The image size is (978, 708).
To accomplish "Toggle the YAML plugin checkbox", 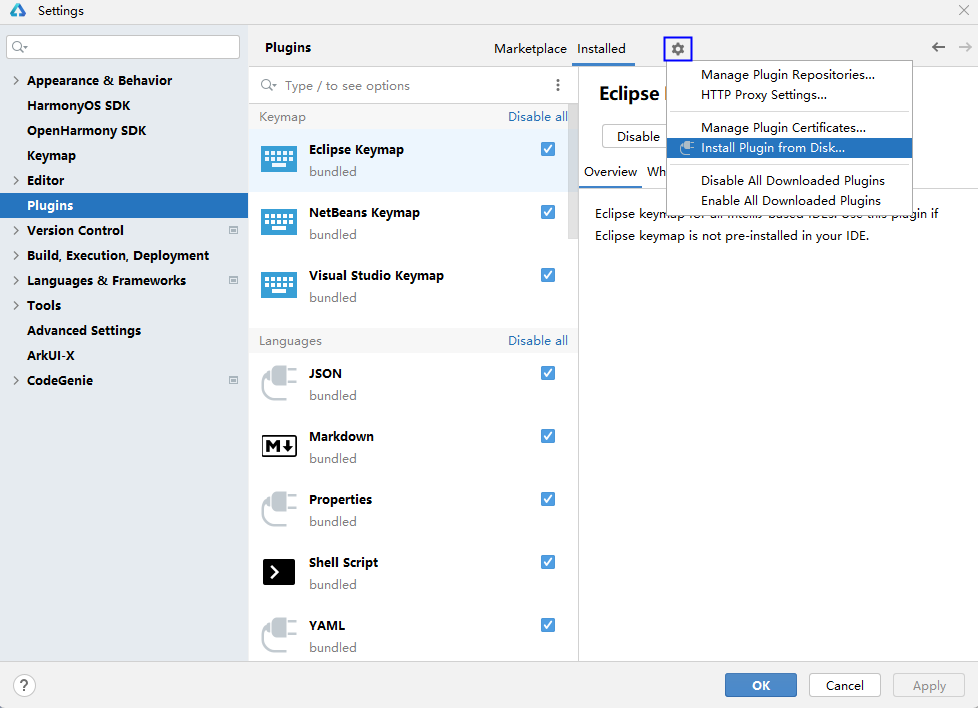I will 548,625.
